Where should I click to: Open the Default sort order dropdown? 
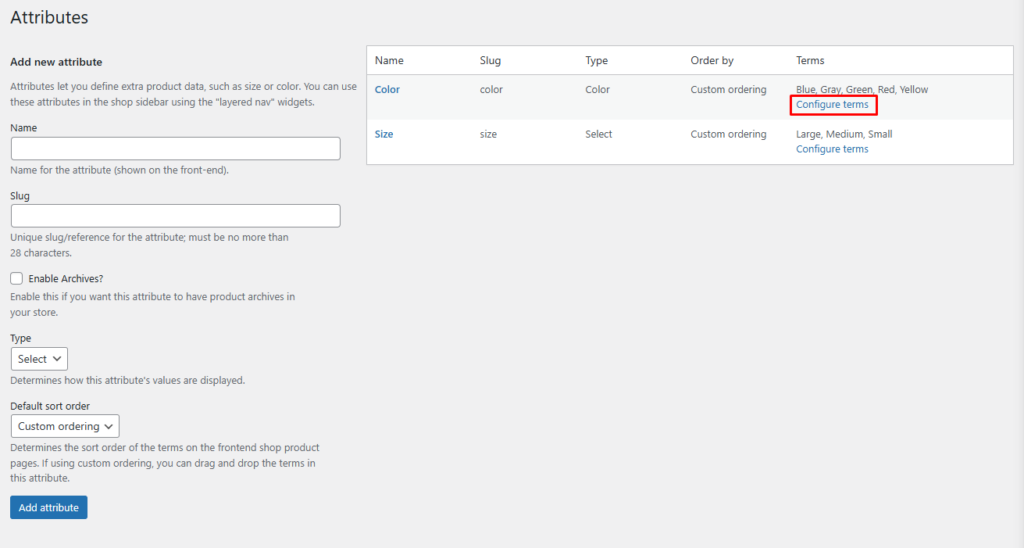(x=65, y=426)
